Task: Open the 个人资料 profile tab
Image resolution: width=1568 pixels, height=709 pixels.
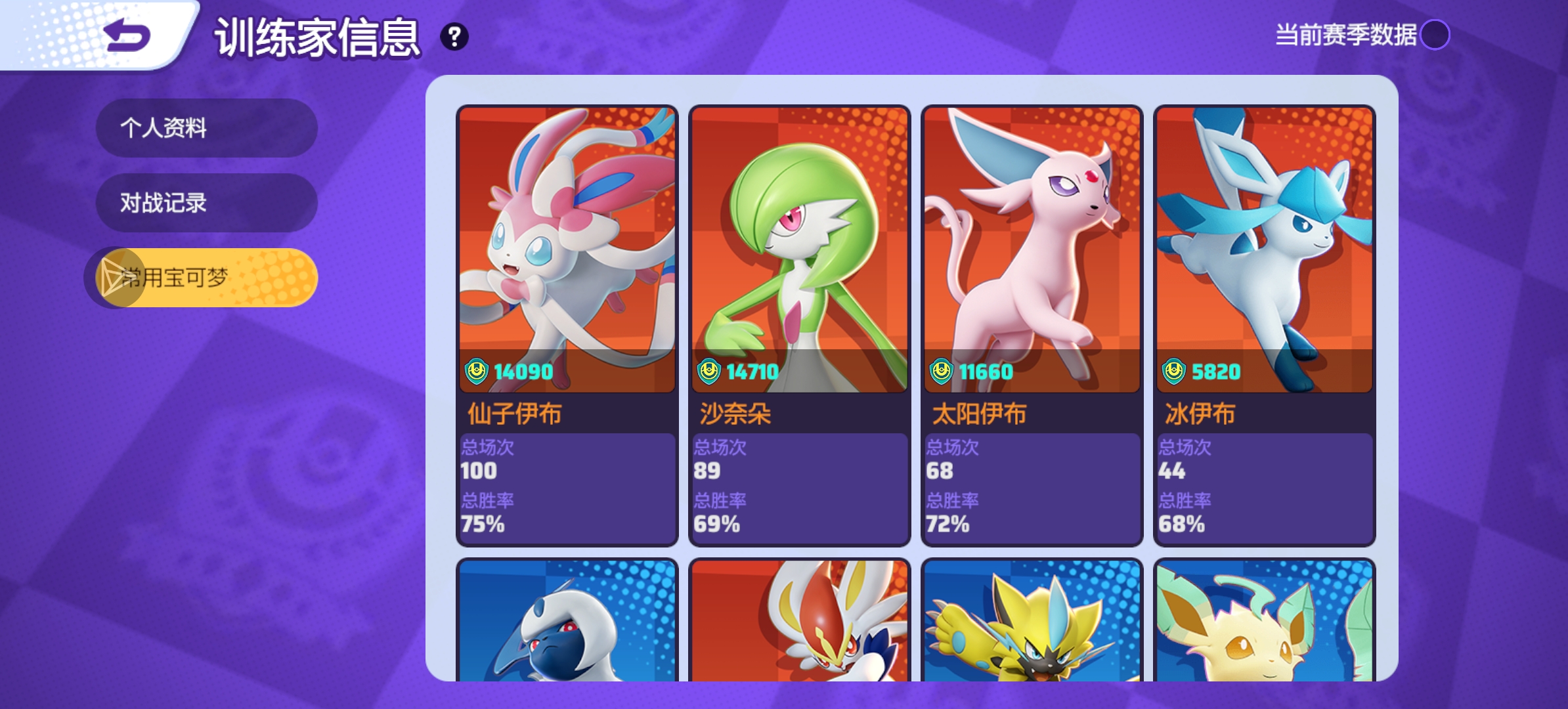Action: point(207,128)
